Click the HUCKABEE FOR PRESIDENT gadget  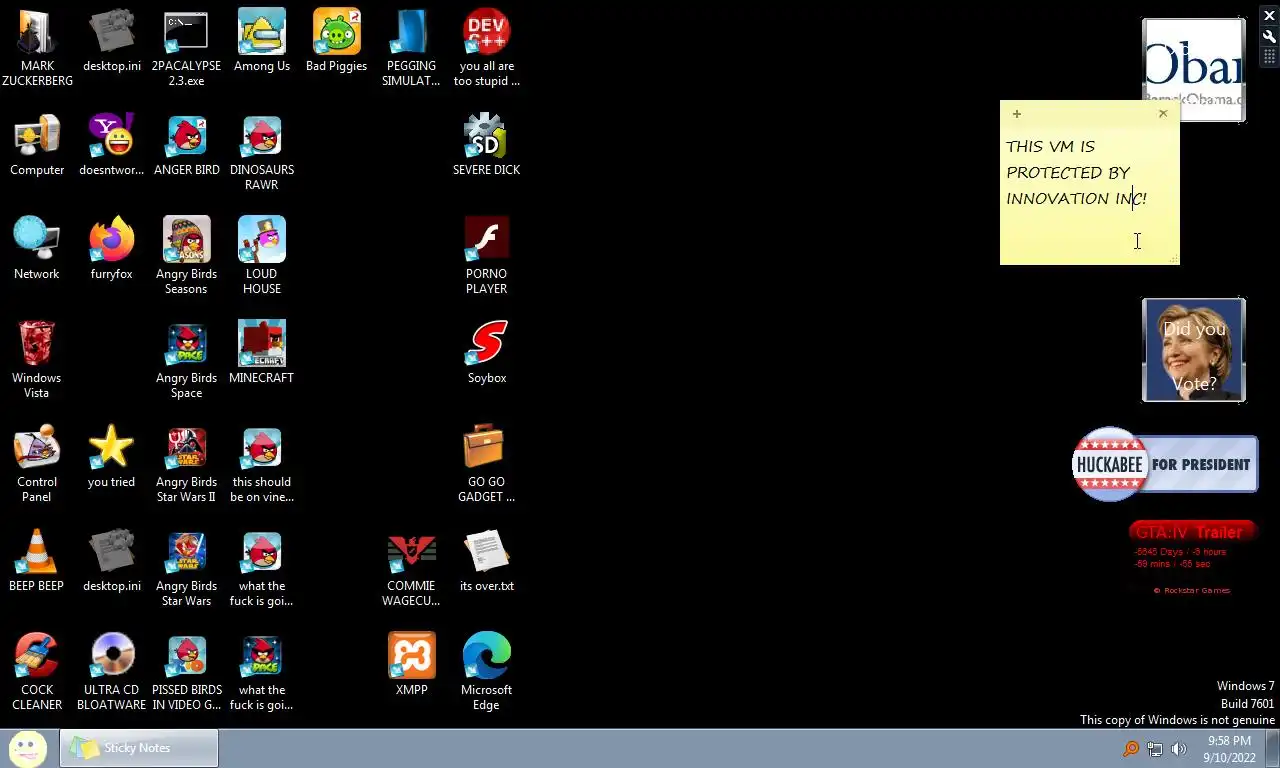pyautogui.click(x=1165, y=464)
